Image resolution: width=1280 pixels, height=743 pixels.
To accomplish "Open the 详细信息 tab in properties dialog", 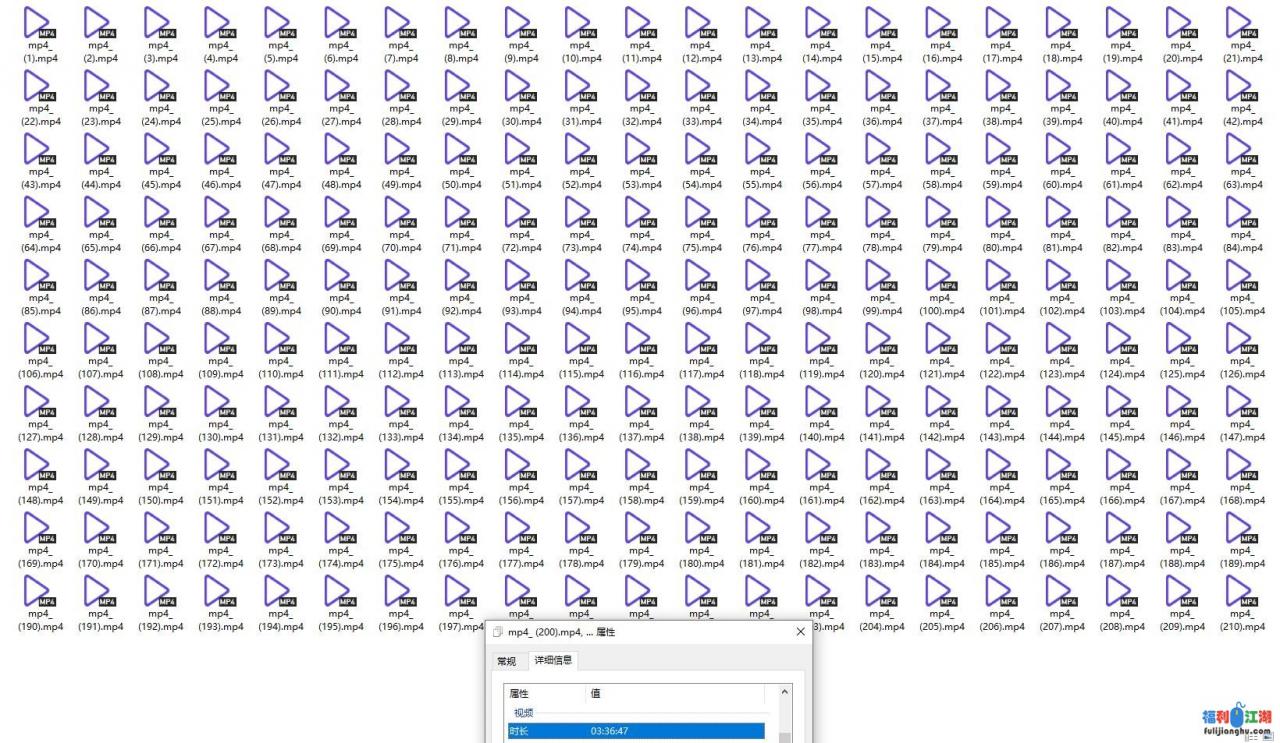I will [x=553, y=661].
